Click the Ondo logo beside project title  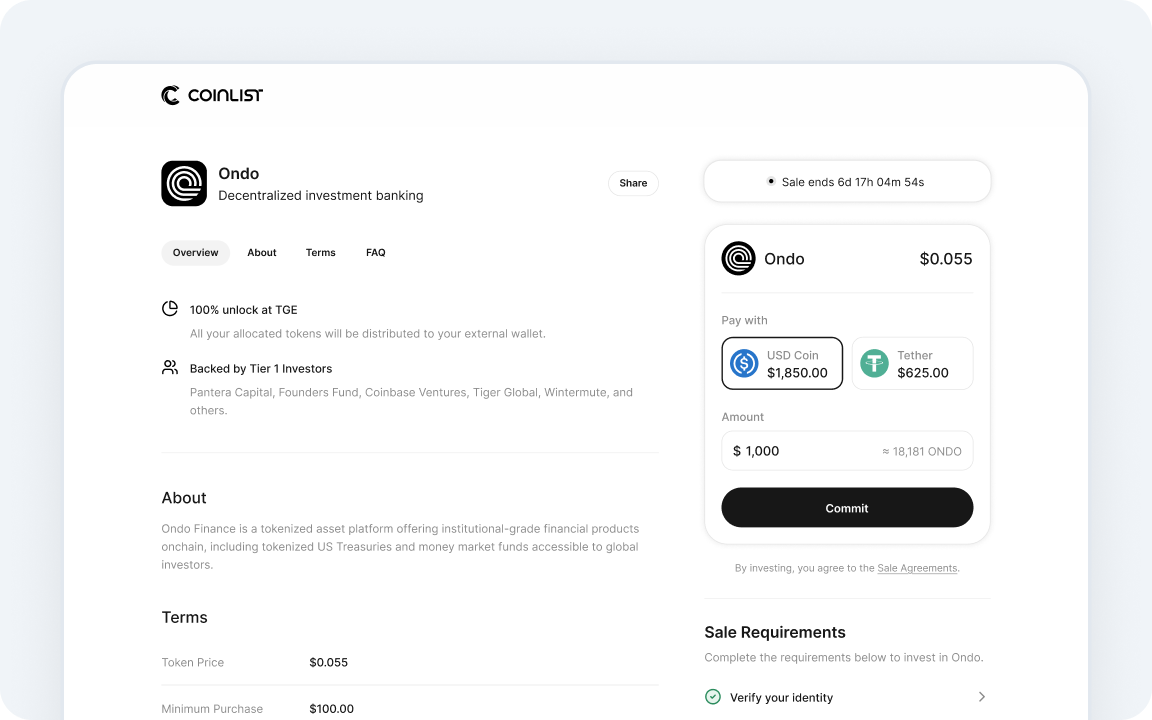(x=184, y=184)
